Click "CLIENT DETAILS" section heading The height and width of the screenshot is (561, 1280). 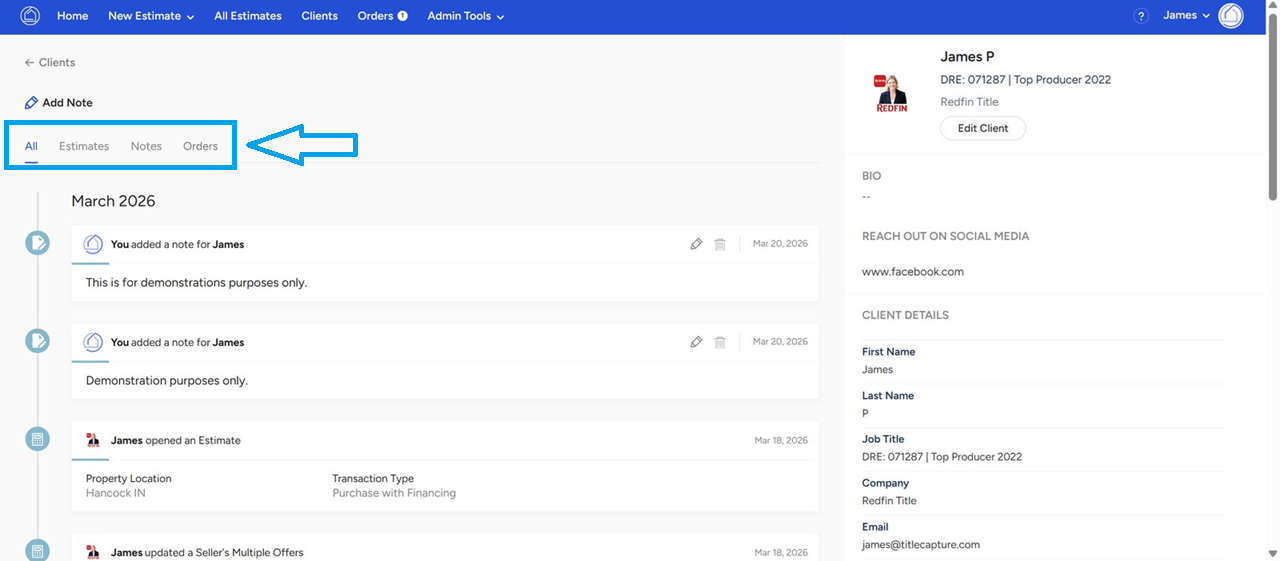click(905, 315)
